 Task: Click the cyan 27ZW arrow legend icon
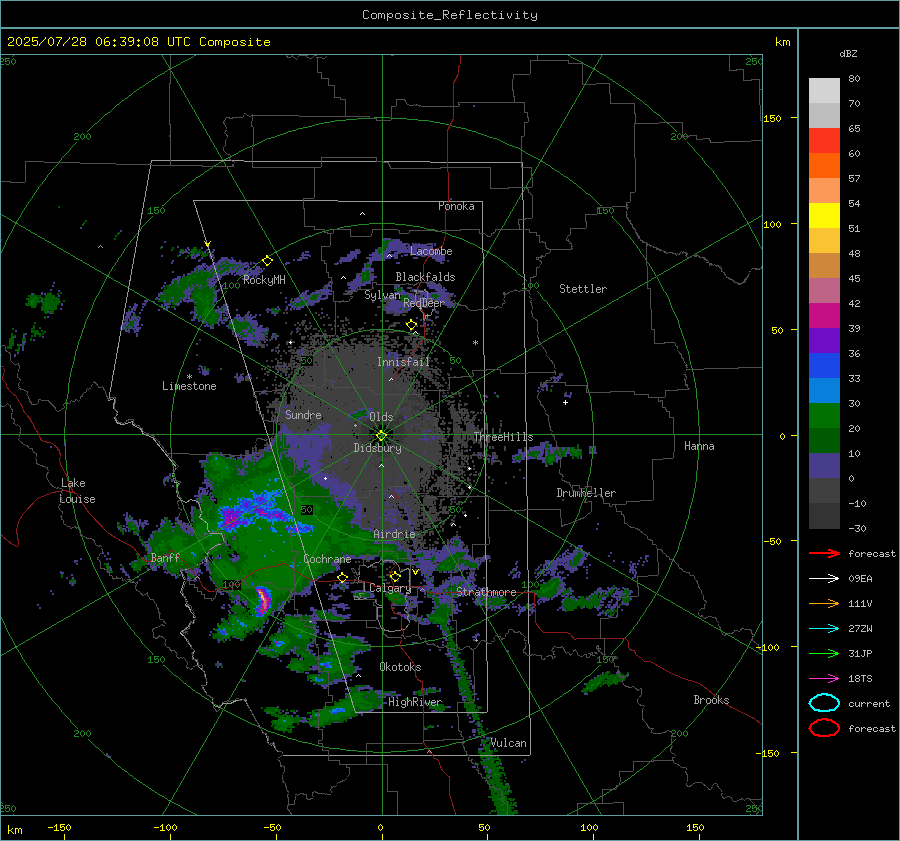tap(824, 629)
